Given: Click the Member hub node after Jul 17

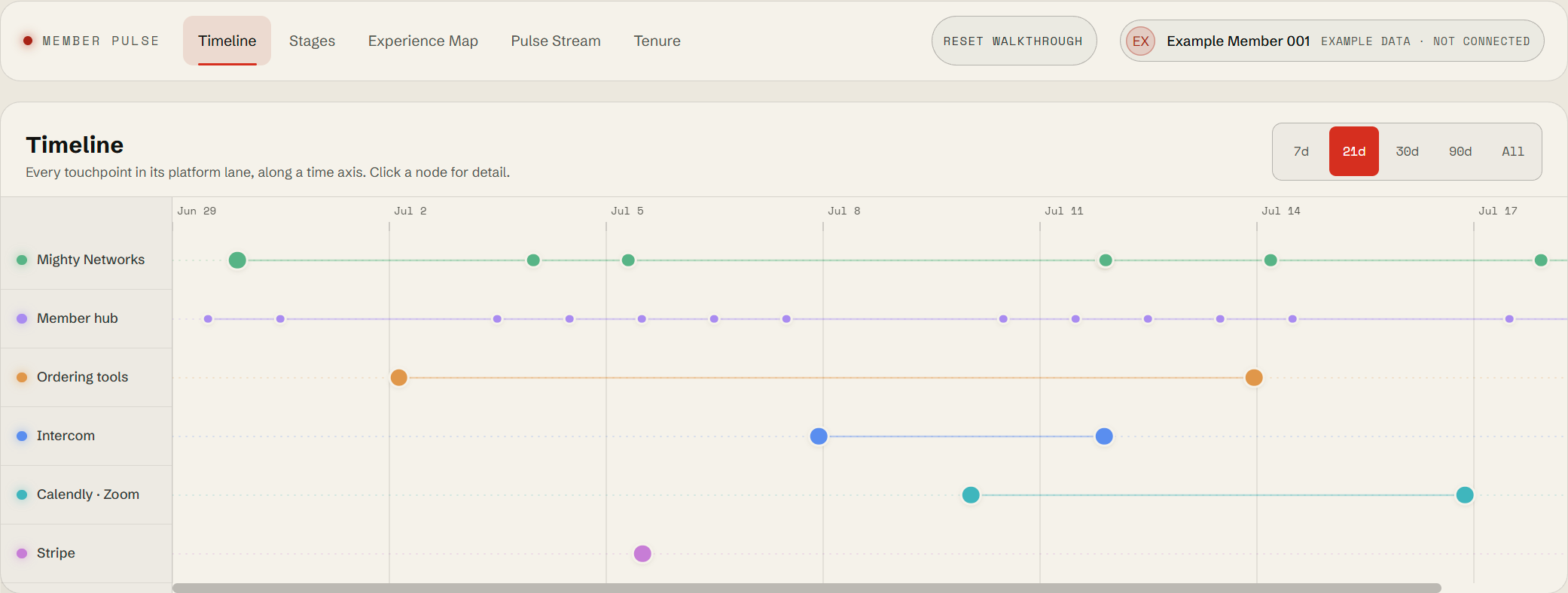Looking at the screenshot, I should tap(1509, 319).
